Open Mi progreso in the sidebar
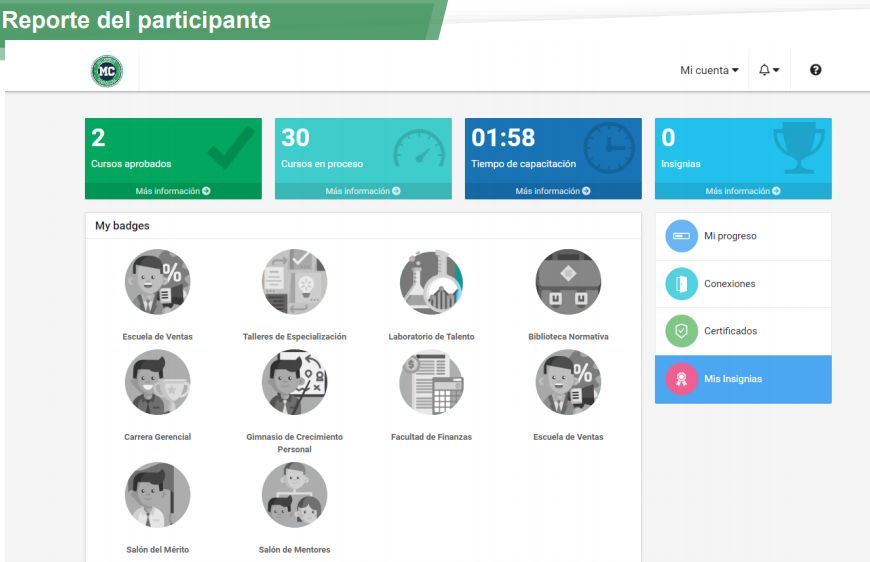This screenshot has width=870, height=562. click(743, 236)
